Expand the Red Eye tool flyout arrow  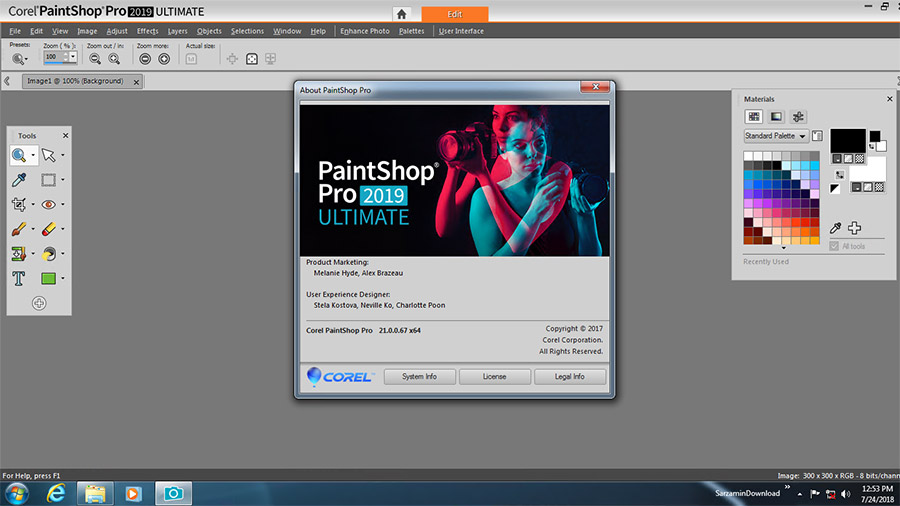tap(63, 204)
